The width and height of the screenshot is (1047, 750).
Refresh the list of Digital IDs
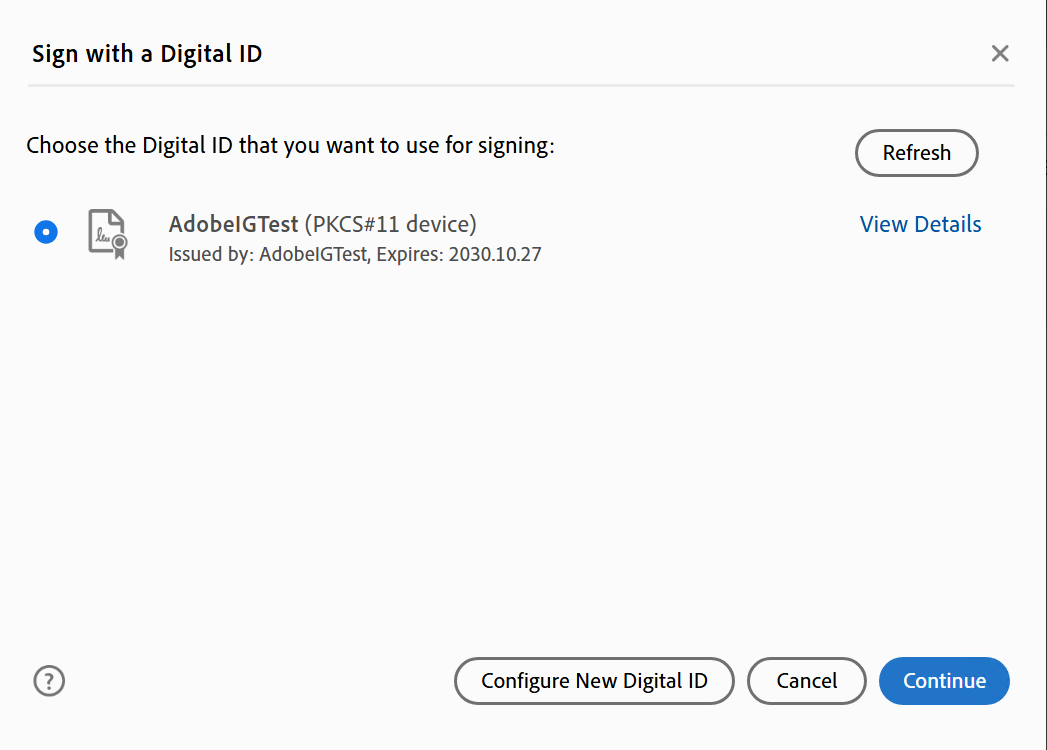click(x=917, y=153)
